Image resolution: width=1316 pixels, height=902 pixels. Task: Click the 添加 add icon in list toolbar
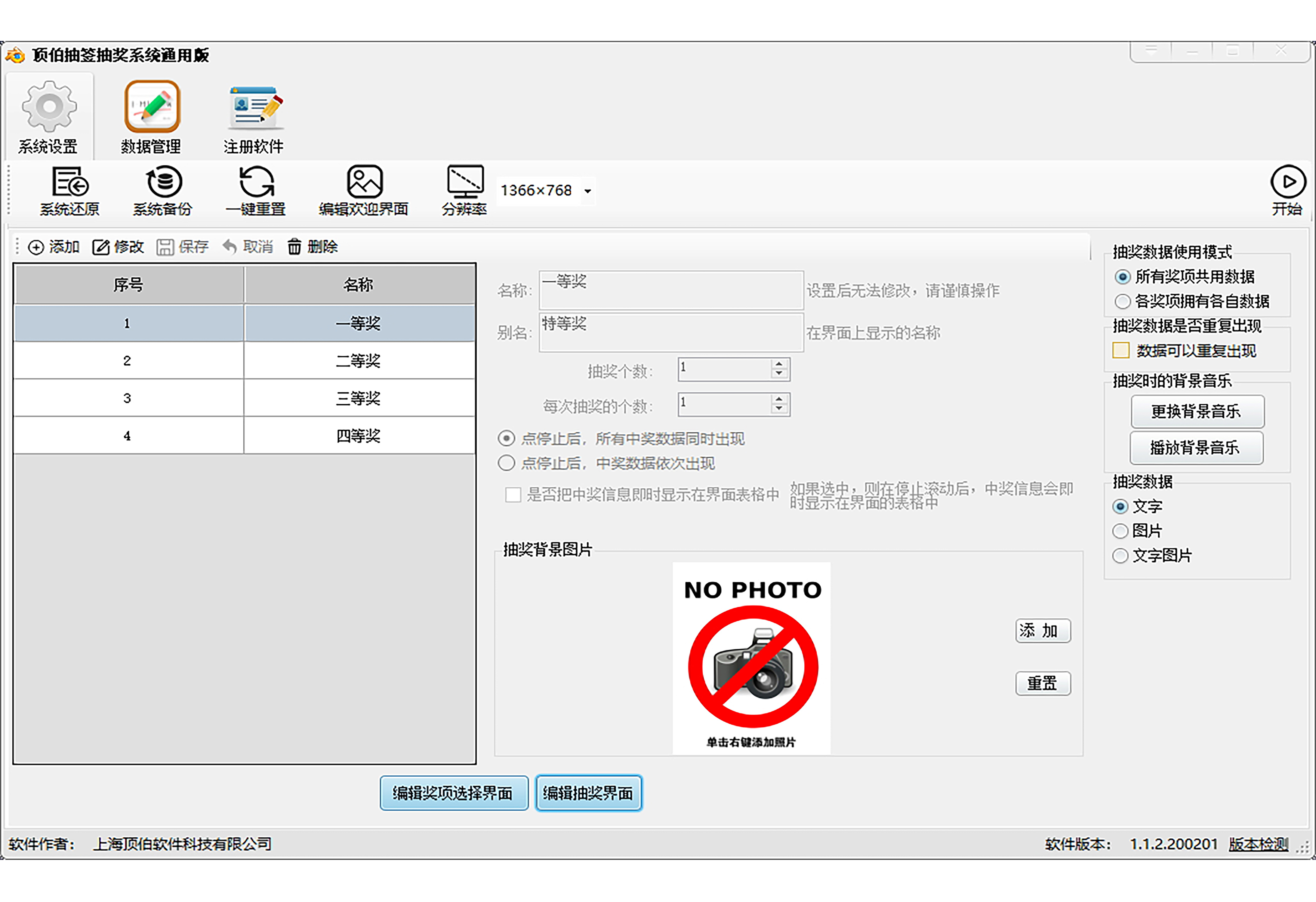click(36, 247)
